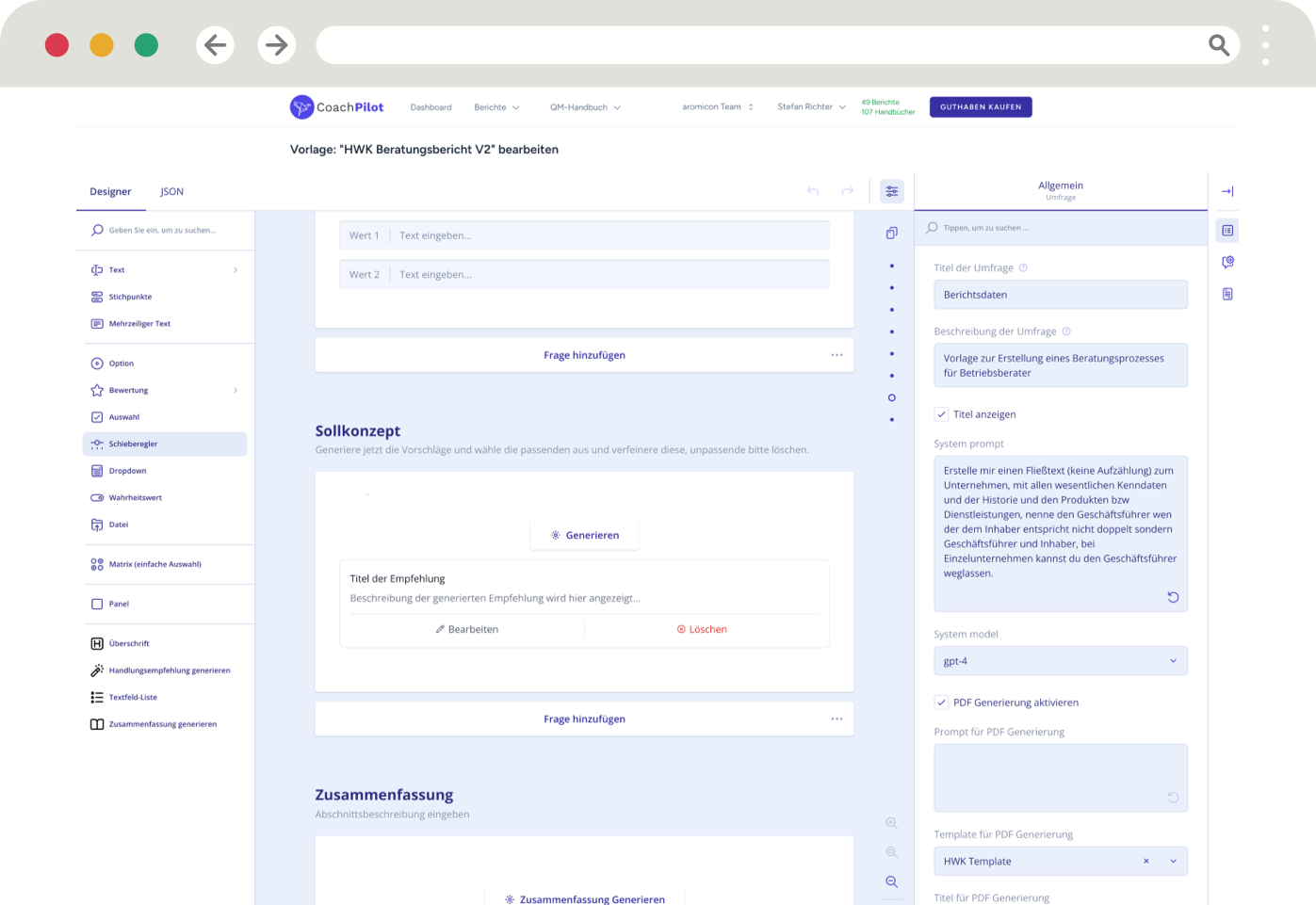Click the Prompt für PDF Generierung textarea
The height and width of the screenshot is (905, 1316).
click(1061, 778)
